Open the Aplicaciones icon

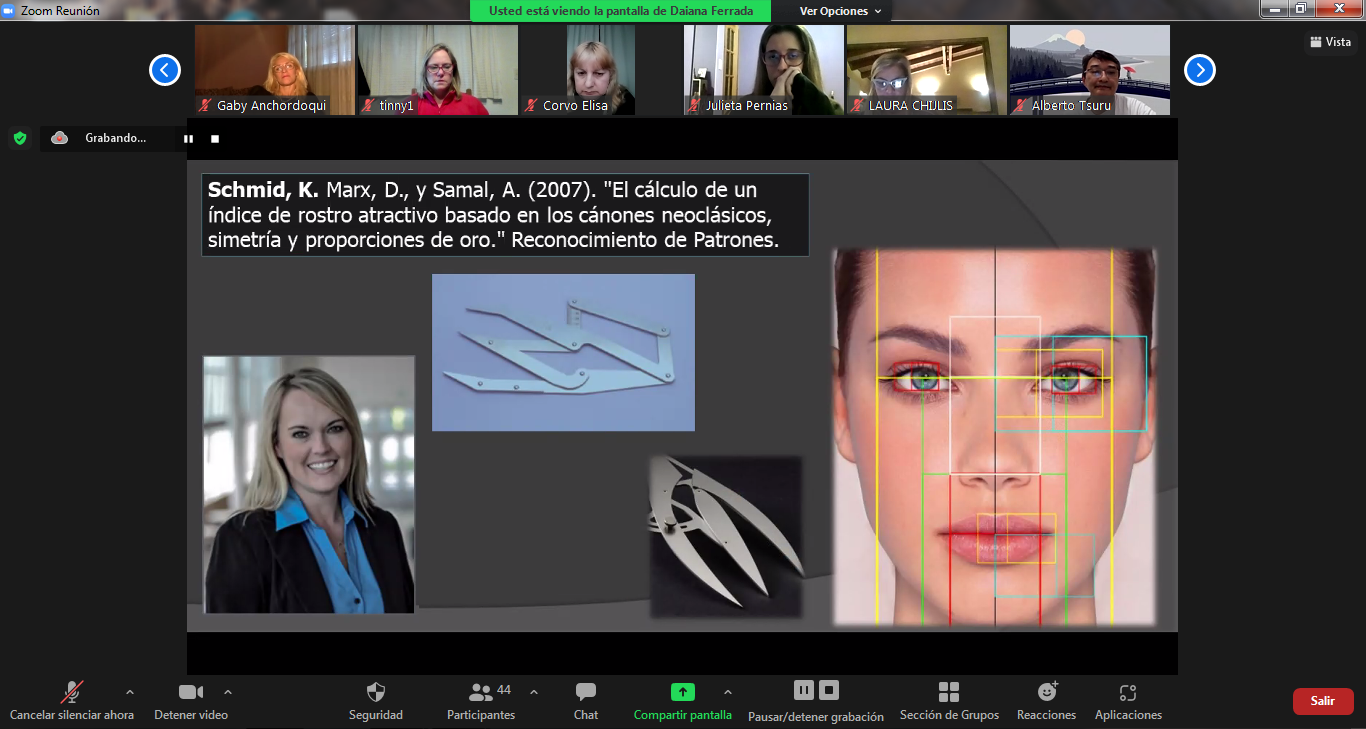coord(1128,692)
